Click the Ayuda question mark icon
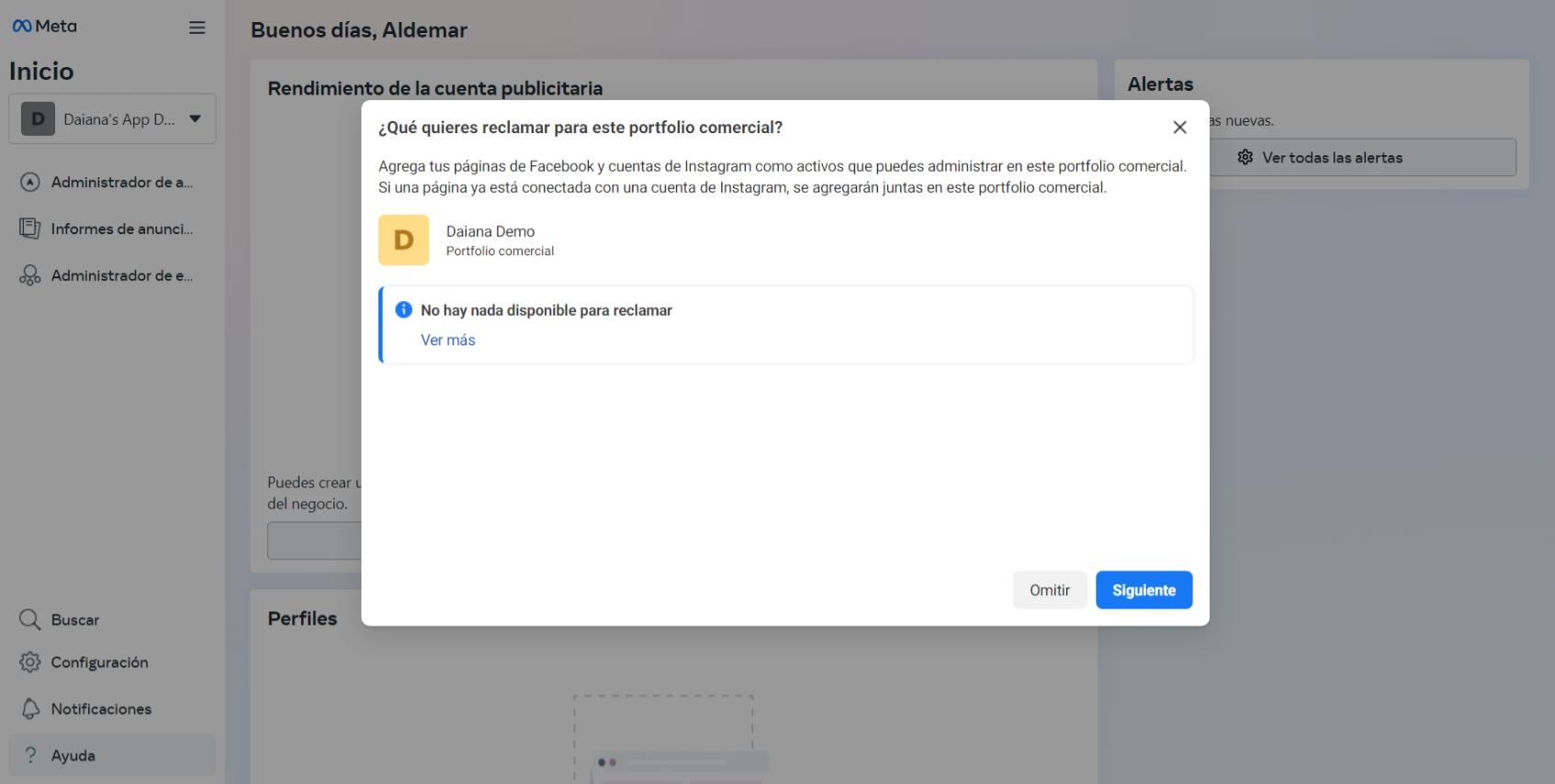1555x784 pixels. pos(30,756)
